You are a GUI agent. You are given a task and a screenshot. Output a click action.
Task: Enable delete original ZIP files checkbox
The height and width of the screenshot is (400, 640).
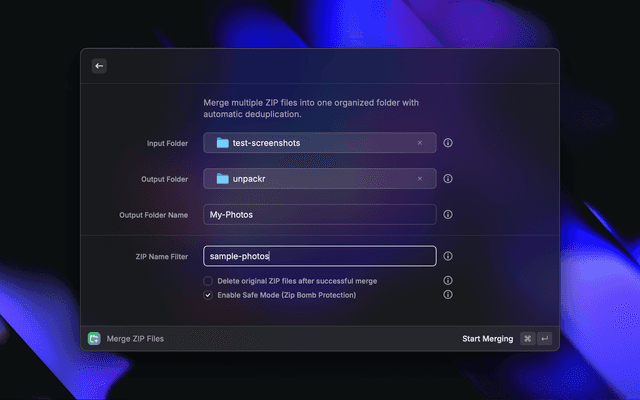coord(208,281)
